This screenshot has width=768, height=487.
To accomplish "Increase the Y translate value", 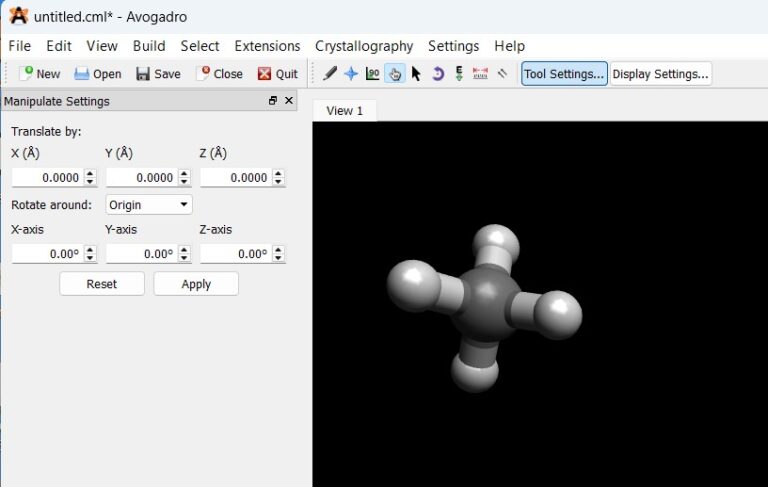I will 184,173.
